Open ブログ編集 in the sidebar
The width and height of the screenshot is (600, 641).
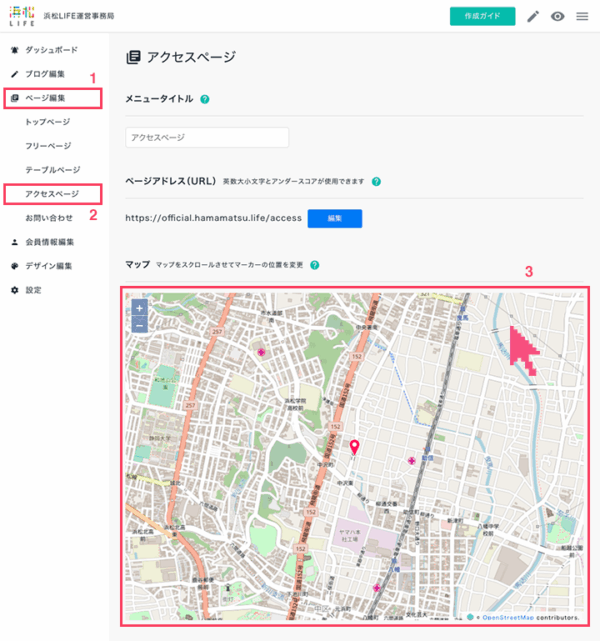45,74
